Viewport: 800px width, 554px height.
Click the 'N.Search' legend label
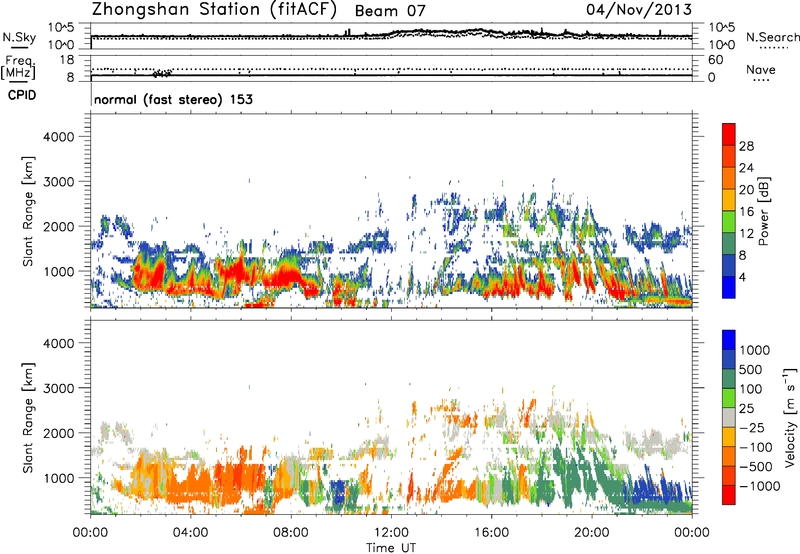point(772,37)
